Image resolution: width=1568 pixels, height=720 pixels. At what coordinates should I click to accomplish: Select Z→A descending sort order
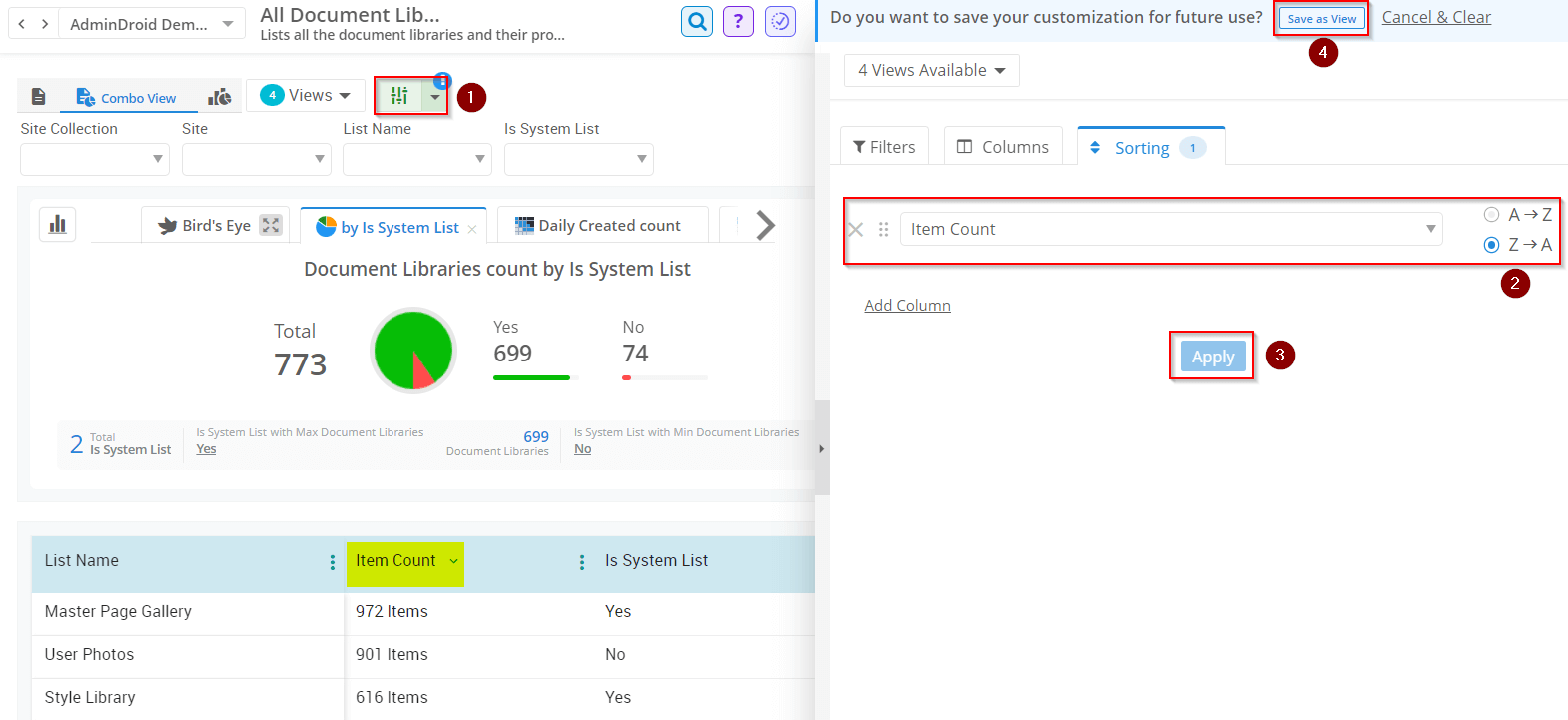(1491, 245)
